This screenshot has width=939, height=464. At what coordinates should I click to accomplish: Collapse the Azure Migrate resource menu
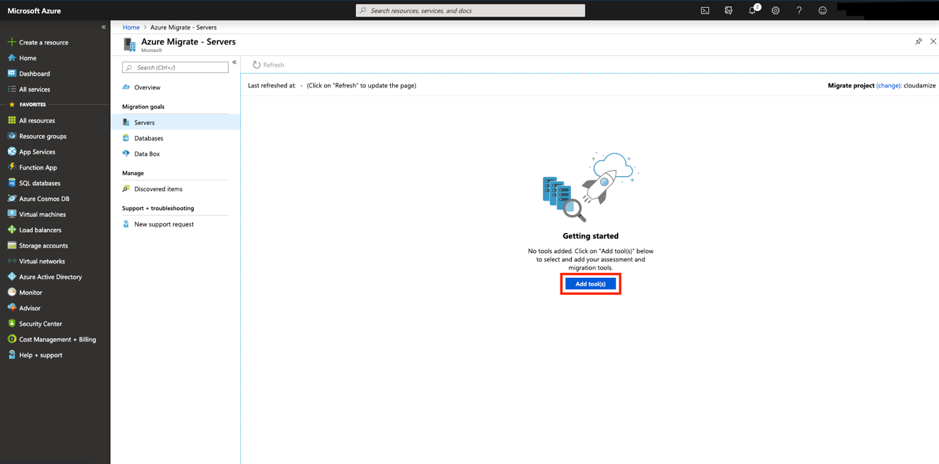[234, 63]
